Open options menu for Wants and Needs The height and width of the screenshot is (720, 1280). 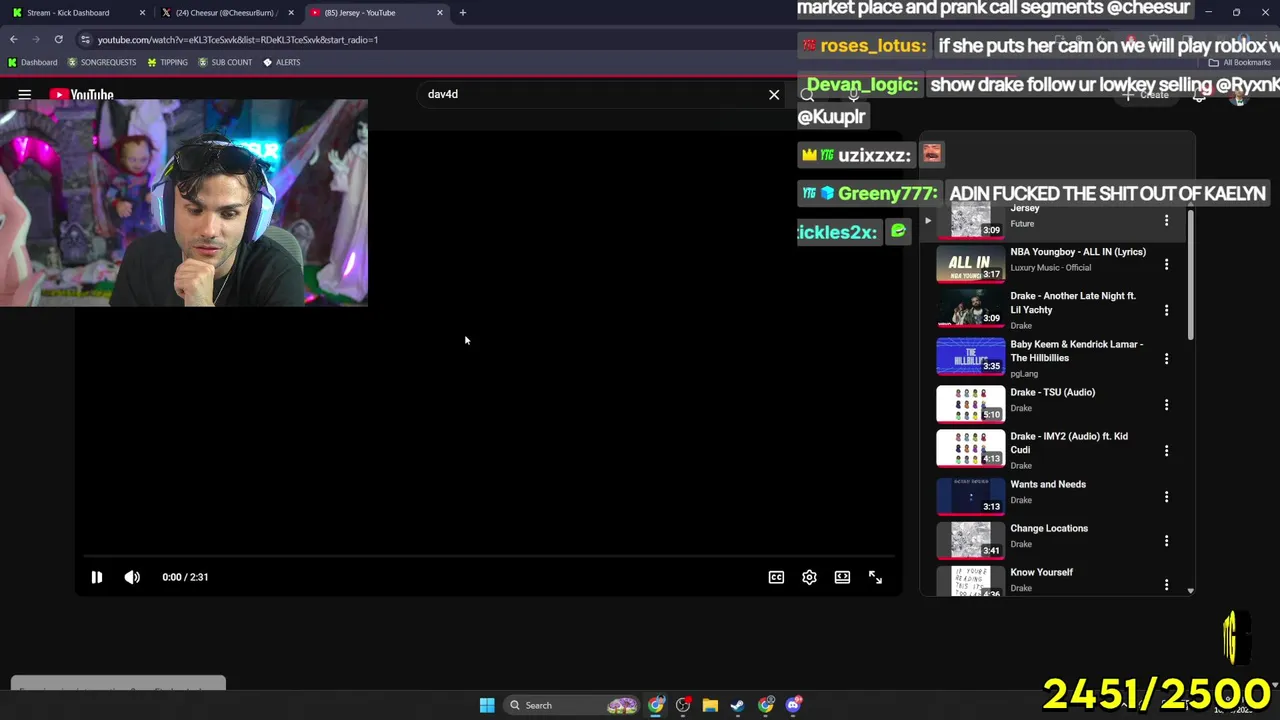pyautogui.click(x=1166, y=497)
